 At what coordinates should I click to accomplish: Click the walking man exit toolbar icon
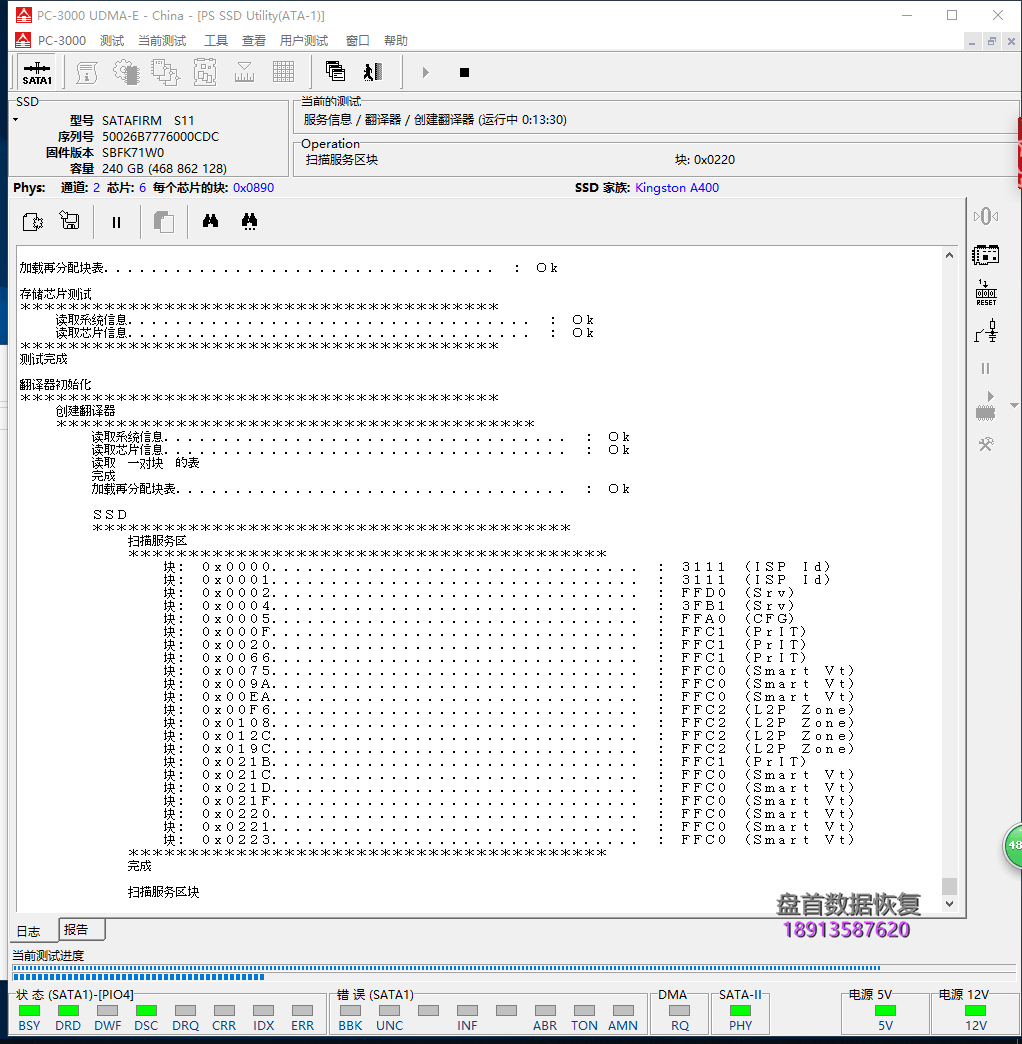[x=373, y=71]
